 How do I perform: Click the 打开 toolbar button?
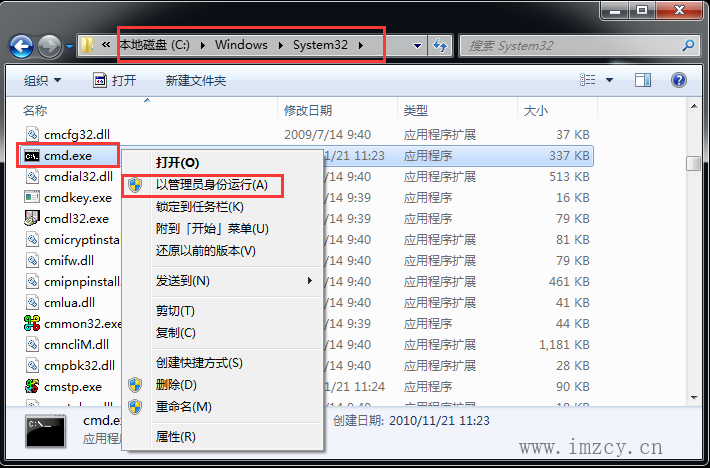(114, 80)
